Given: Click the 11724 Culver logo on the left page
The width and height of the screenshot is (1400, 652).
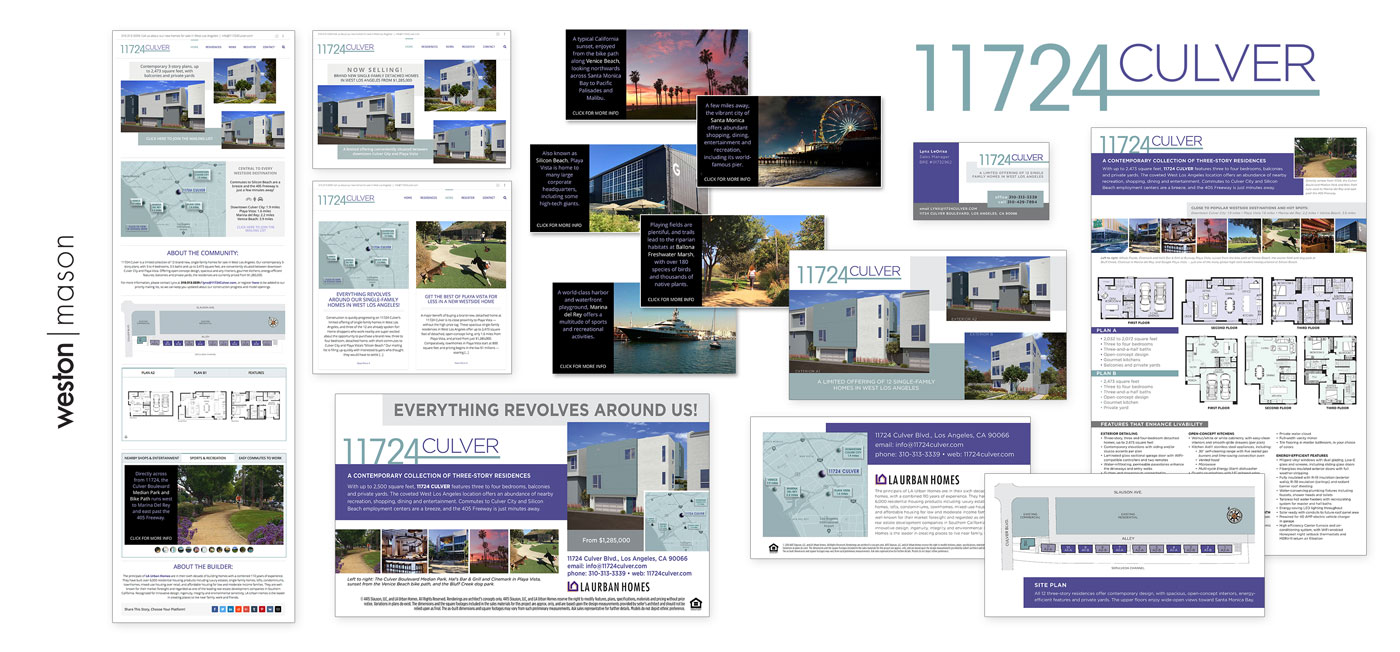Looking at the screenshot, I should [146, 47].
